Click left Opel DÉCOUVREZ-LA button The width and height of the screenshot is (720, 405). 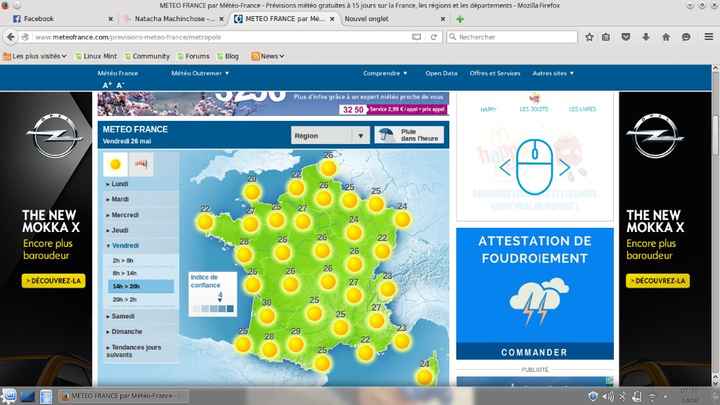coord(53,281)
